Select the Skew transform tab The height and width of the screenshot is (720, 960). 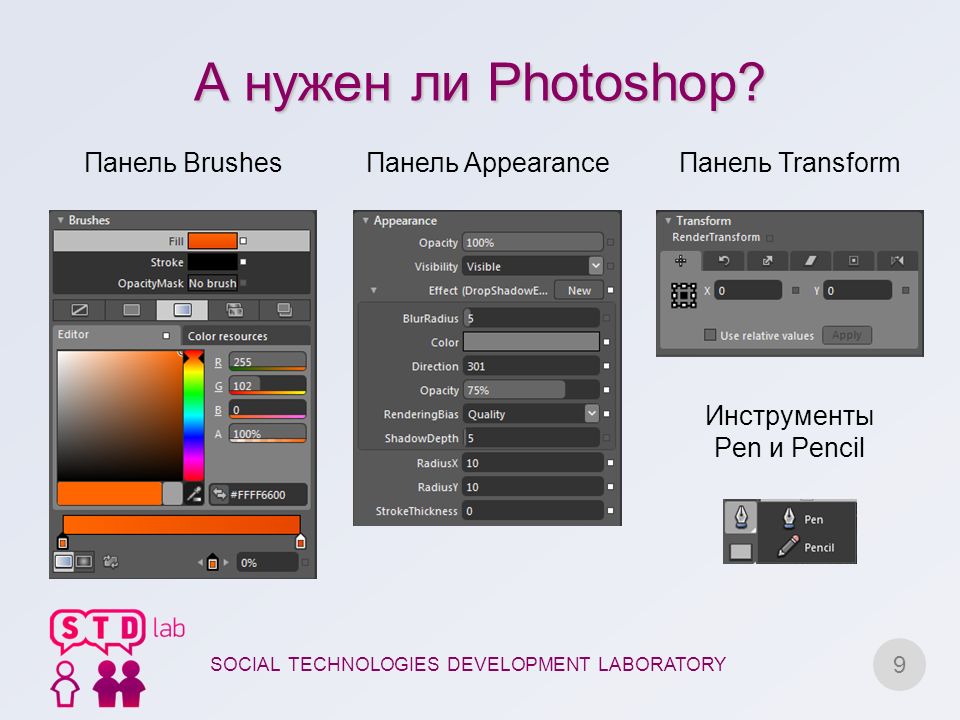click(x=810, y=261)
